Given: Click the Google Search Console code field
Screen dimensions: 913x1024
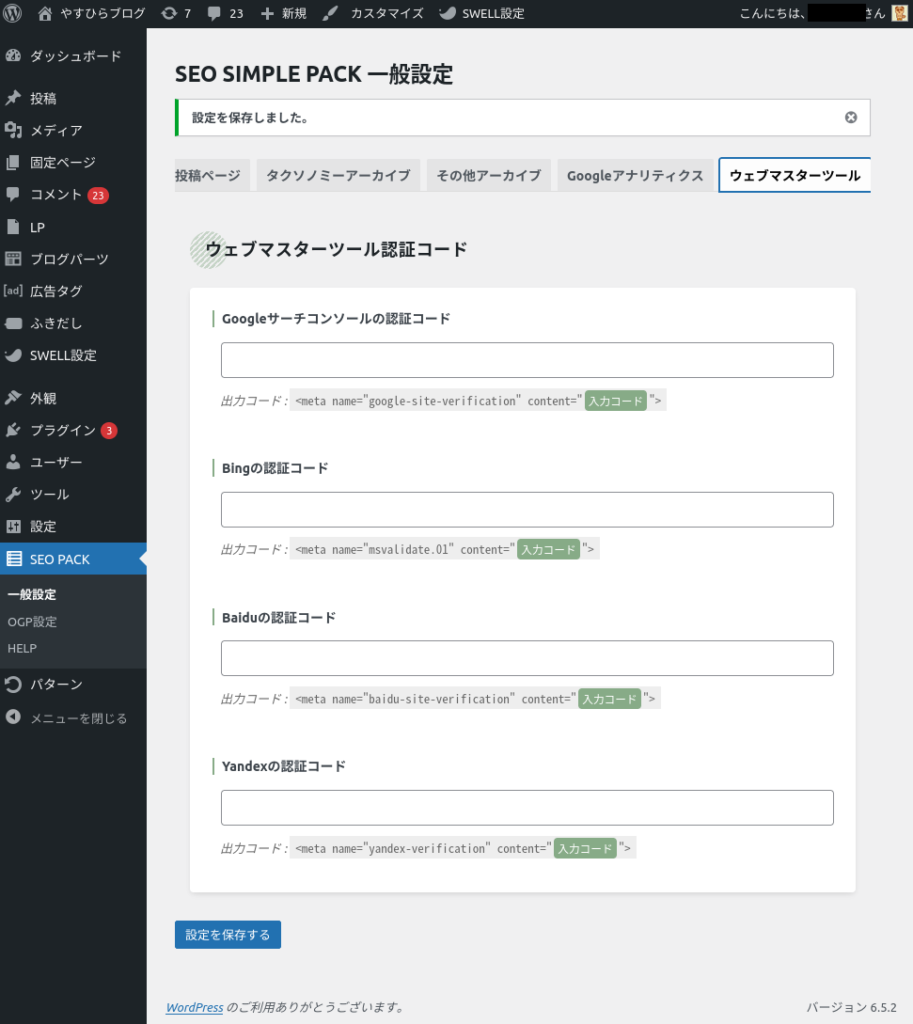Looking at the screenshot, I should (527, 360).
